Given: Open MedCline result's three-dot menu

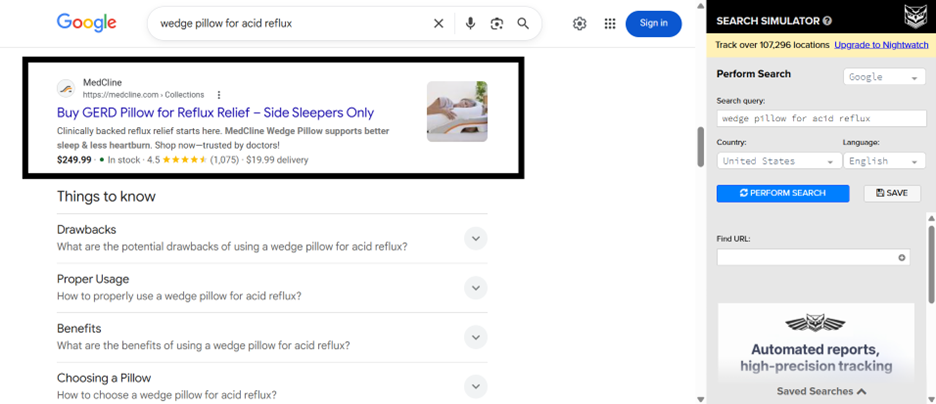Looking at the screenshot, I should click(x=219, y=95).
